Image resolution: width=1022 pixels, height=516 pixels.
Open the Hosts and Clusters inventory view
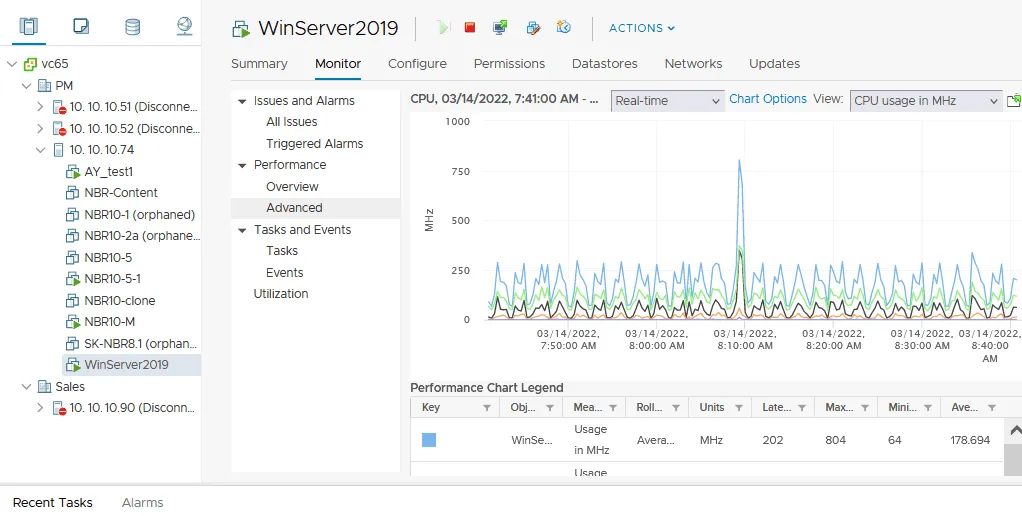tap(28, 26)
